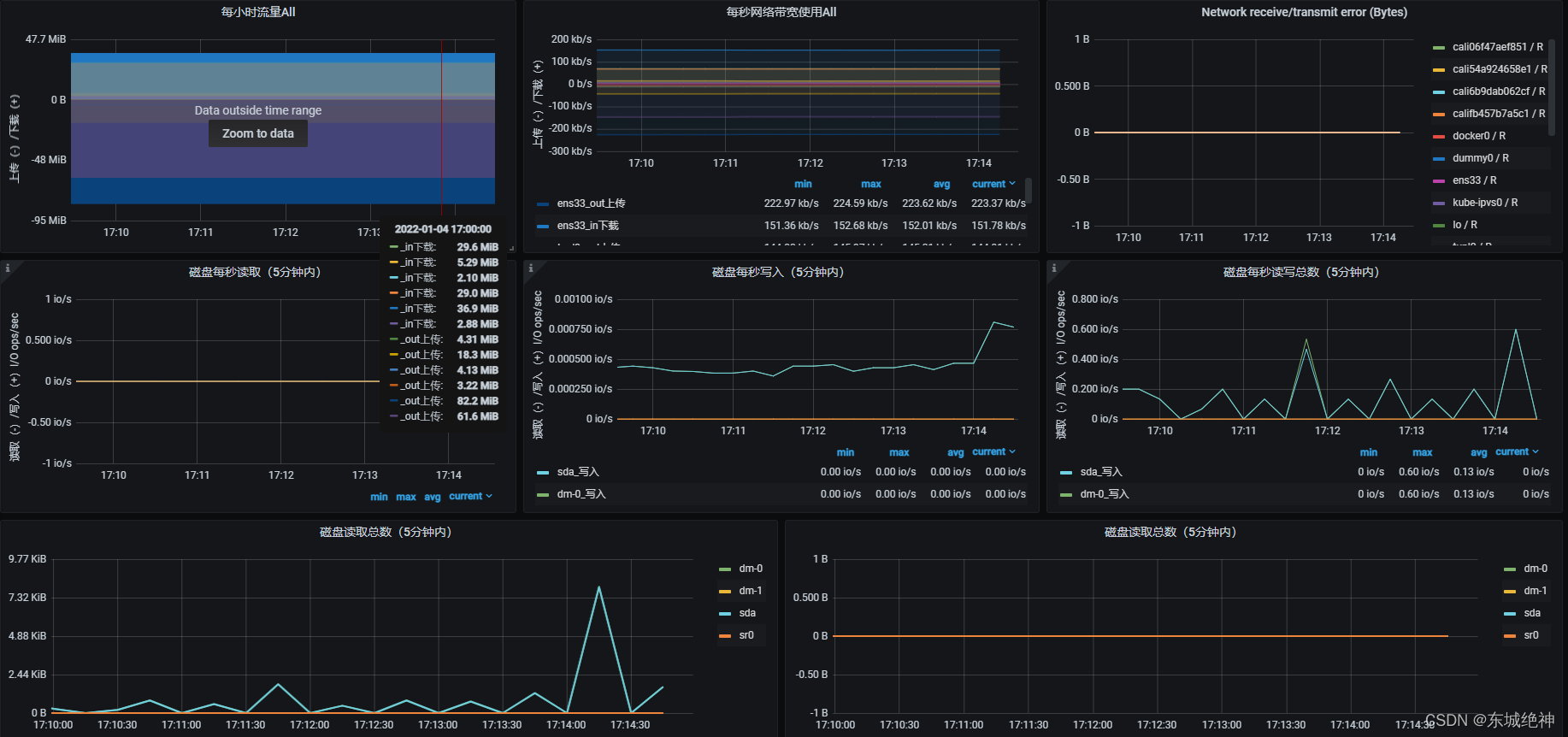Sort by min in 每秒网络带宽使用All legend

(803, 184)
